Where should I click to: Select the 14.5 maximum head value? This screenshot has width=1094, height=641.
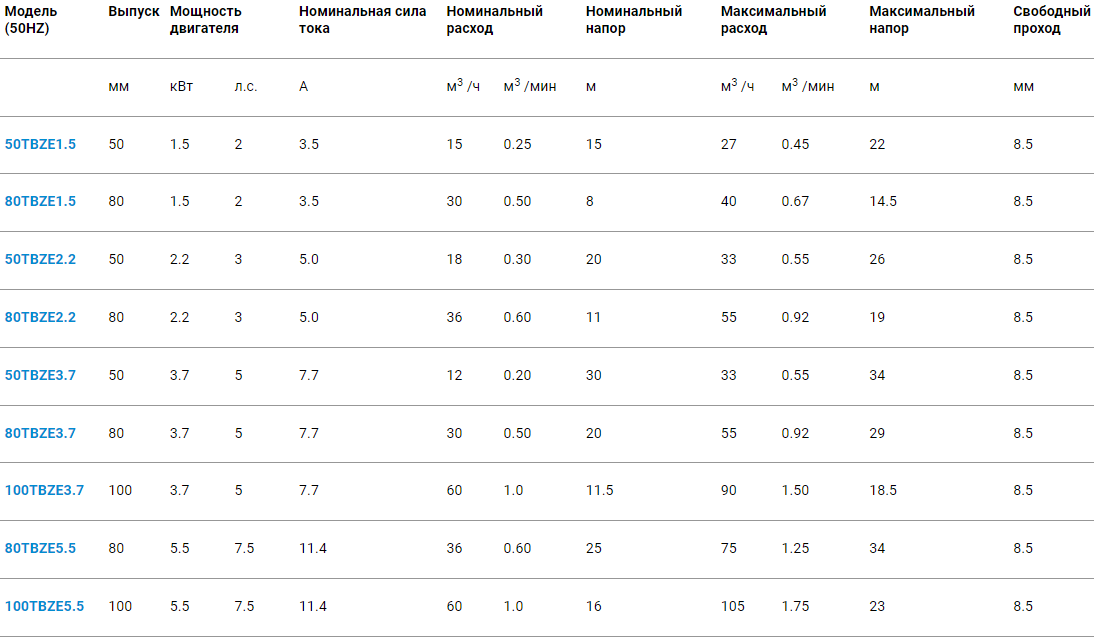(x=883, y=202)
